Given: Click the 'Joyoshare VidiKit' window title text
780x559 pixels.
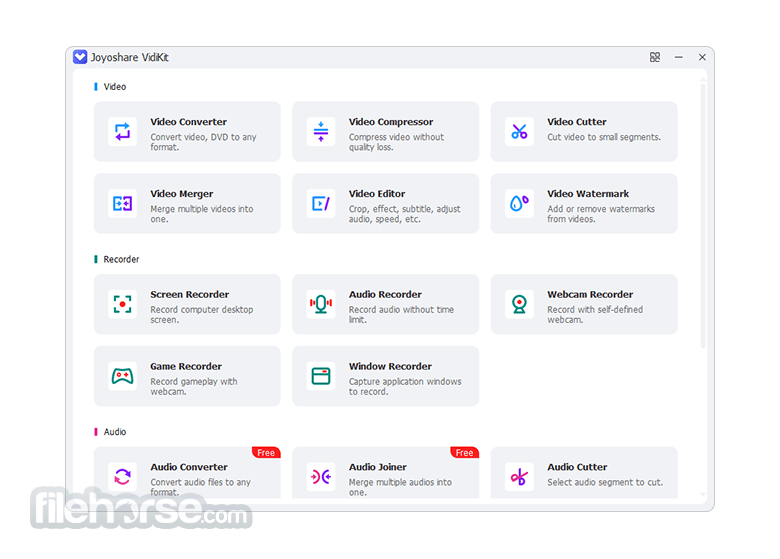Looking at the screenshot, I should coord(129,58).
